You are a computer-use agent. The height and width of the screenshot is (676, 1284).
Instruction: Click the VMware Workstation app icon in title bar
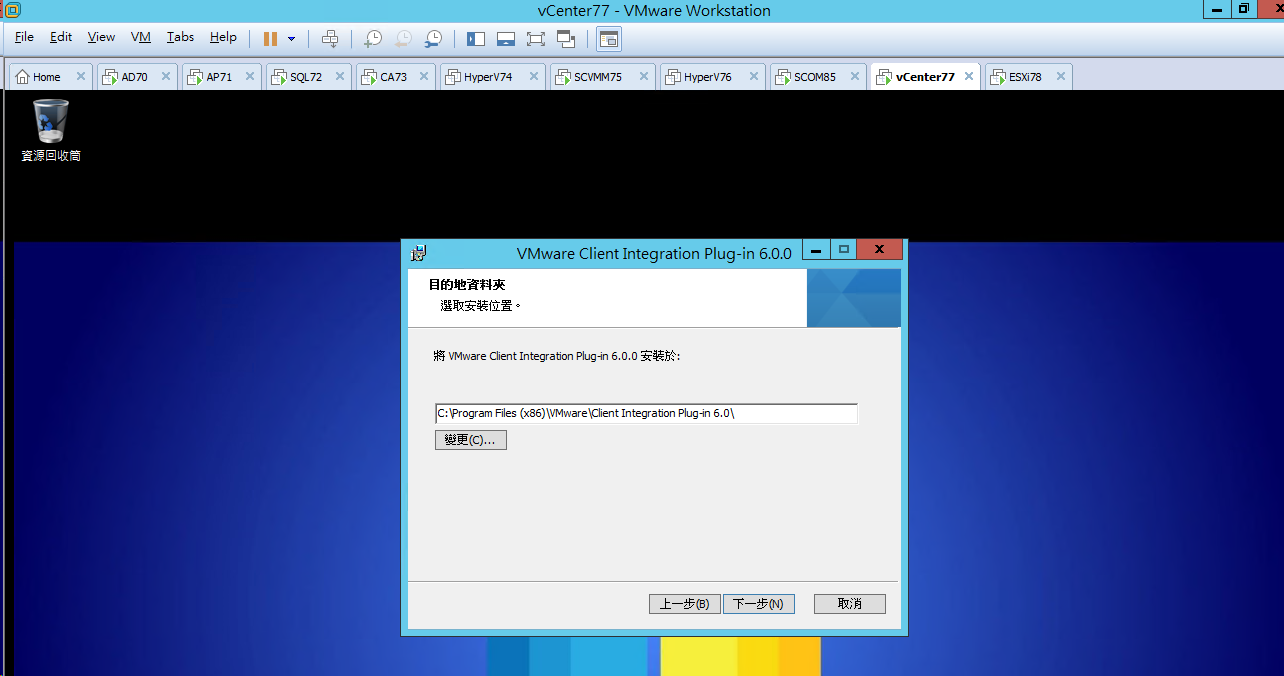point(11,10)
